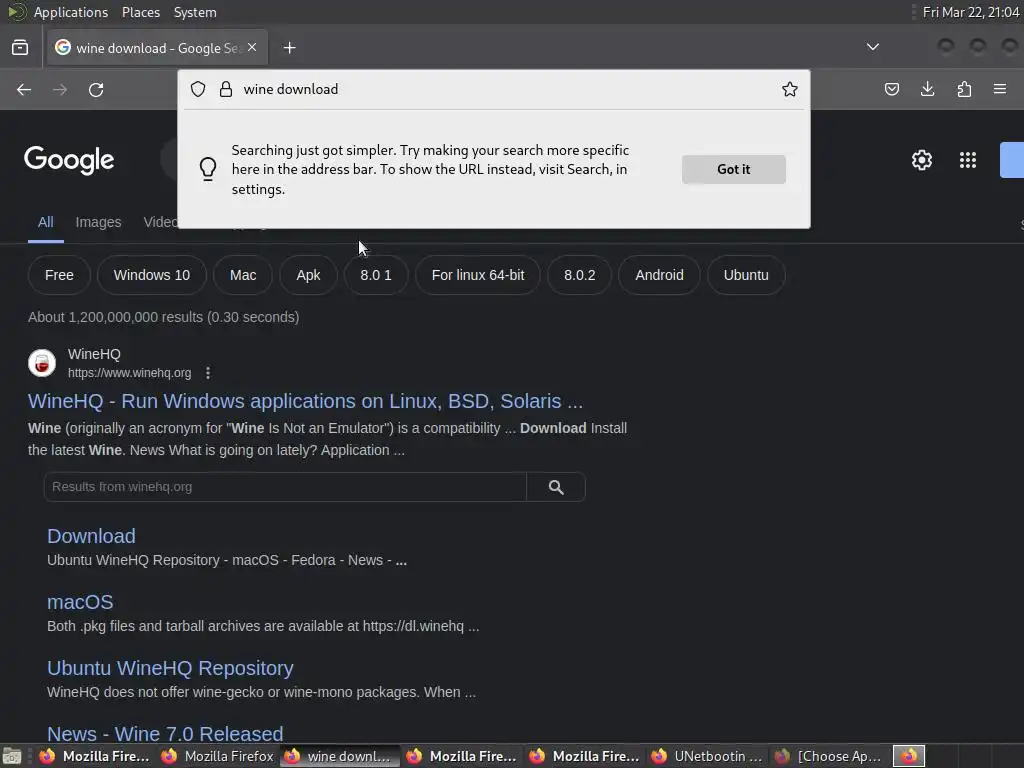
Task: Open the Download sitelink
Action: 91,536
